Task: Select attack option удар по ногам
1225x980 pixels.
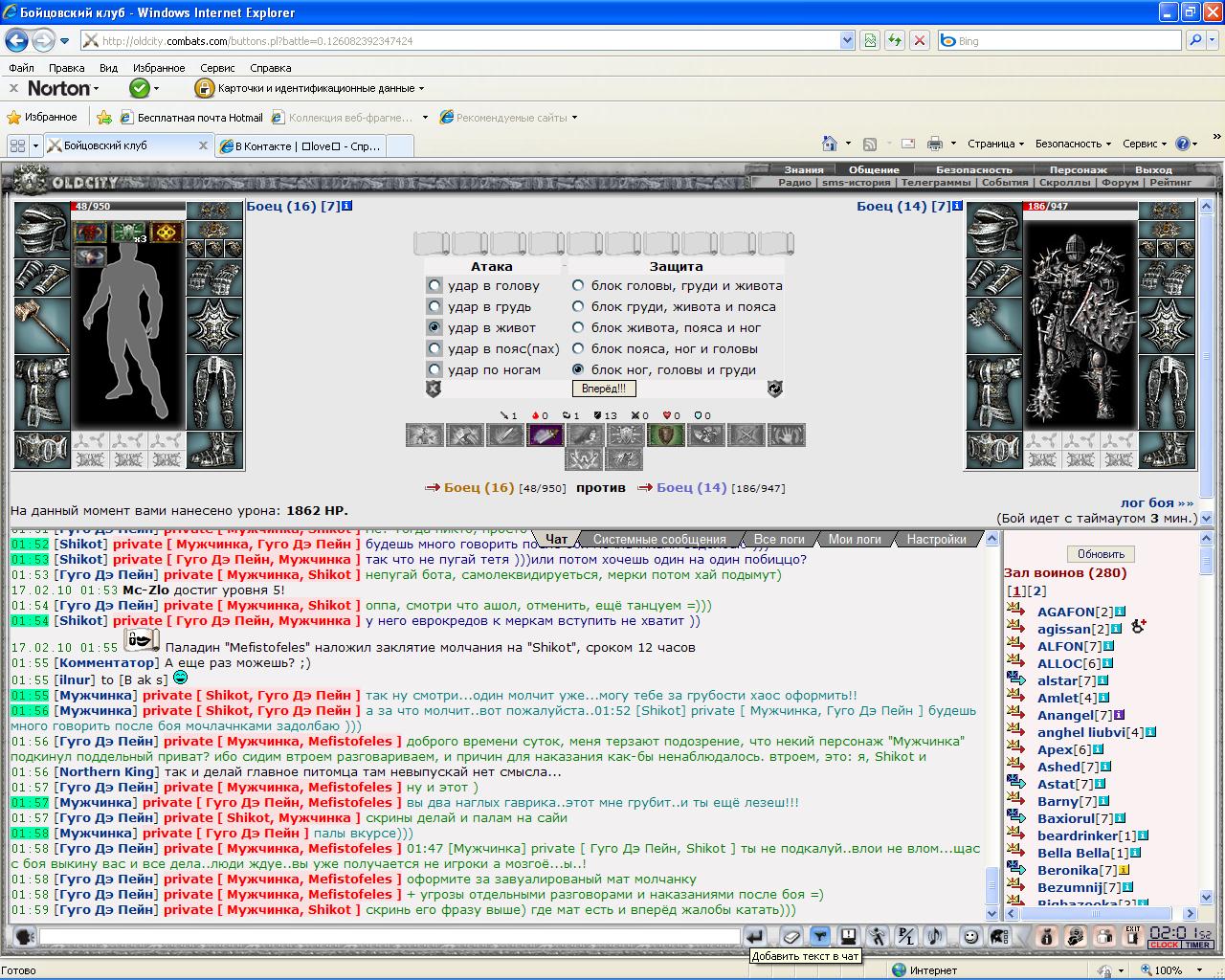Action: pyautogui.click(x=435, y=369)
